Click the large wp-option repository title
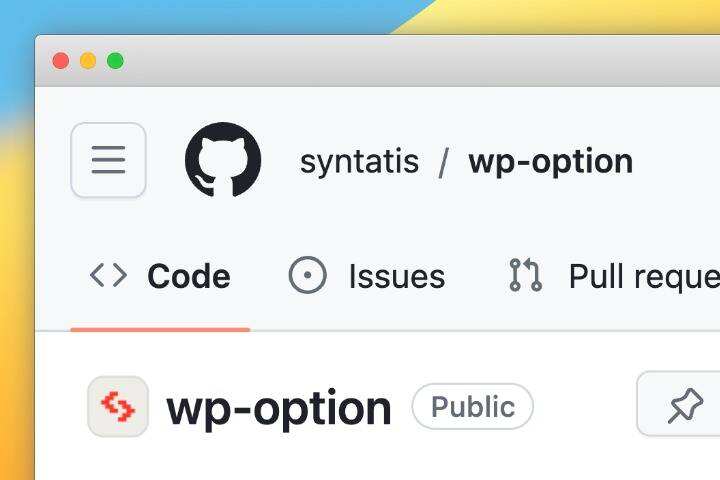Image resolution: width=720 pixels, height=480 pixels. [x=279, y=407]
